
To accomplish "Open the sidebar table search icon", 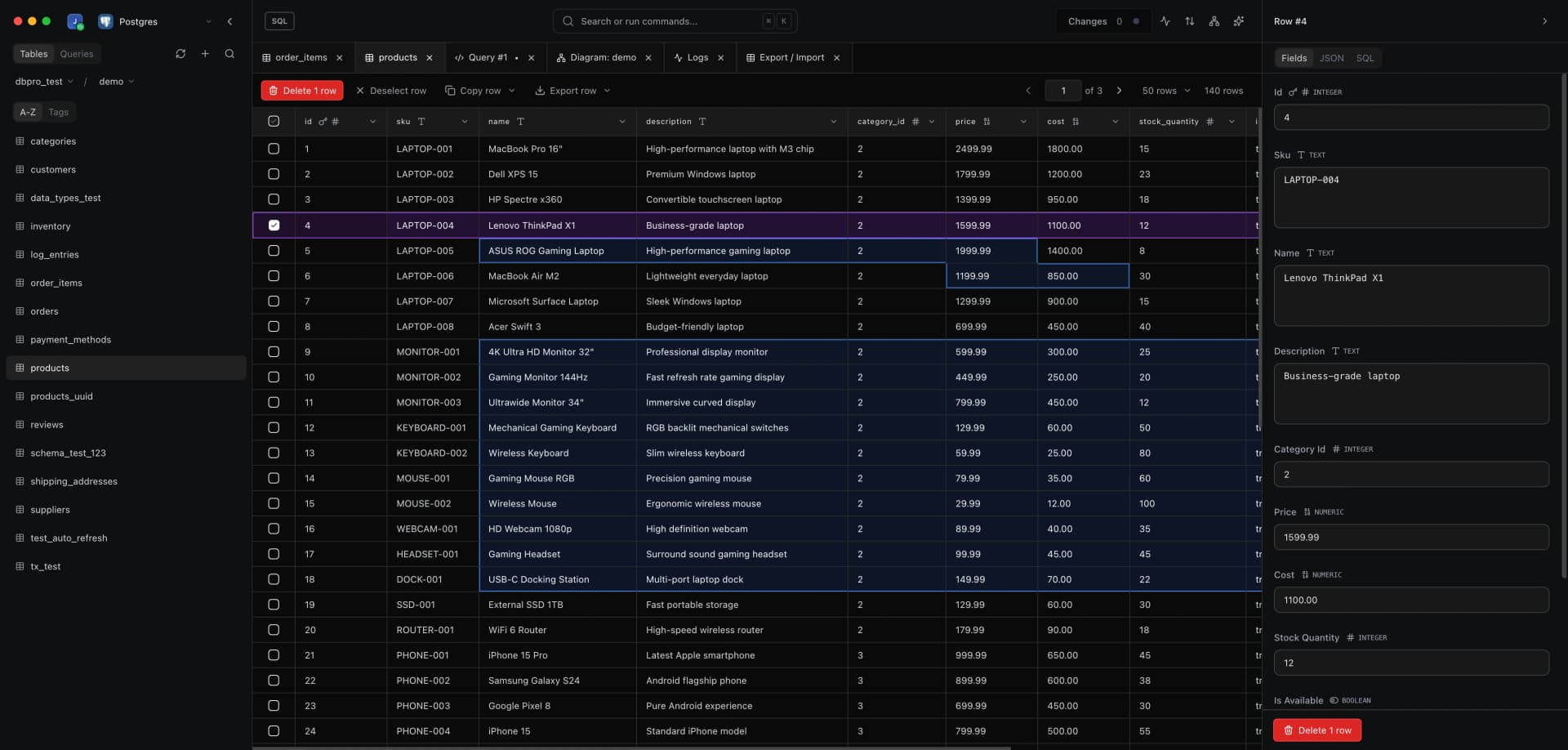I will pos(229,54).
